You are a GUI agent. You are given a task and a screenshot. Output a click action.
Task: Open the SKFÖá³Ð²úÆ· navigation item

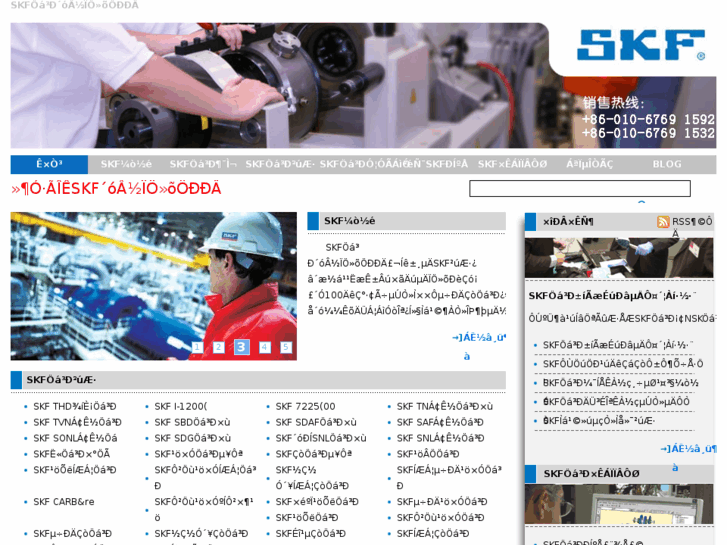pyautogui.click(x=280, y=164)
